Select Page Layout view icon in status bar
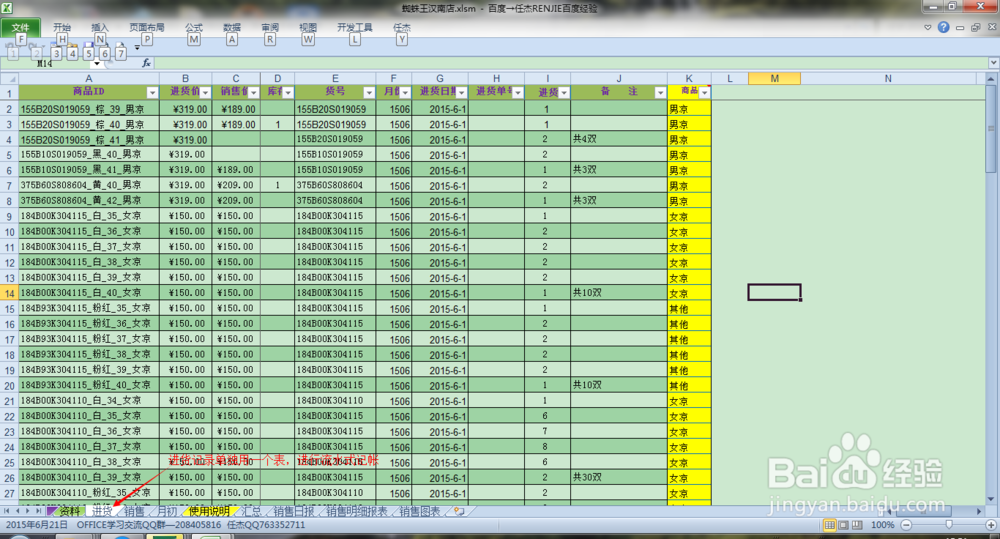The image size is (1000, 539). tap(843, 525)
